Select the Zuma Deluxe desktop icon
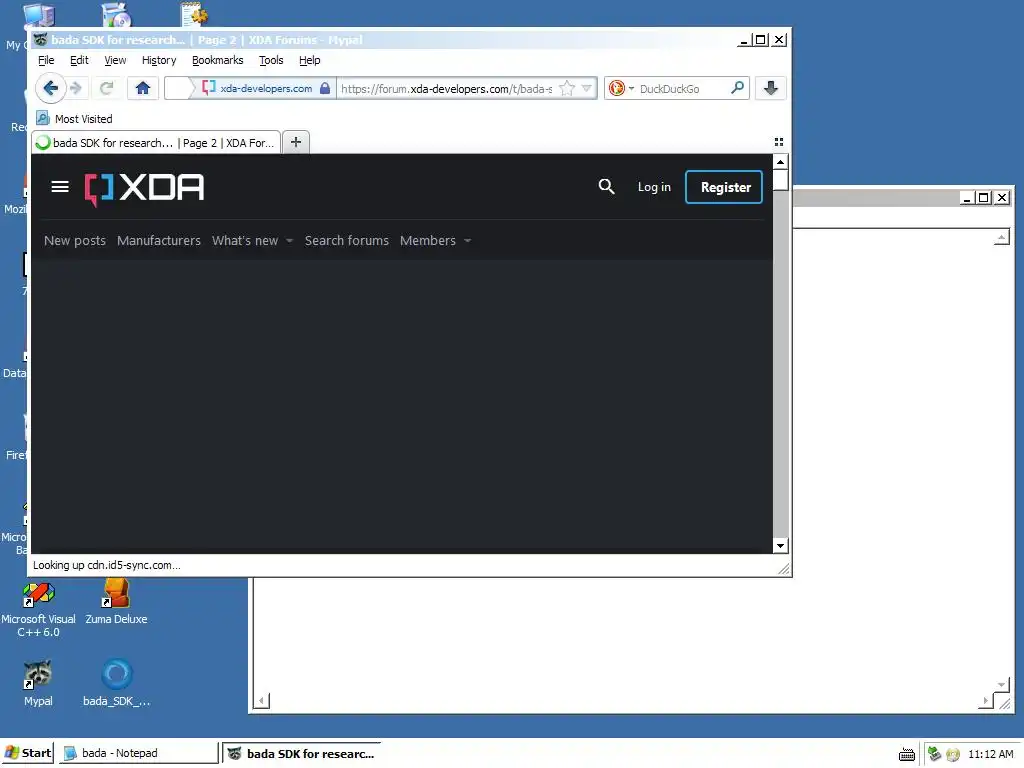The image size is (1024, 768). point(116,602)
